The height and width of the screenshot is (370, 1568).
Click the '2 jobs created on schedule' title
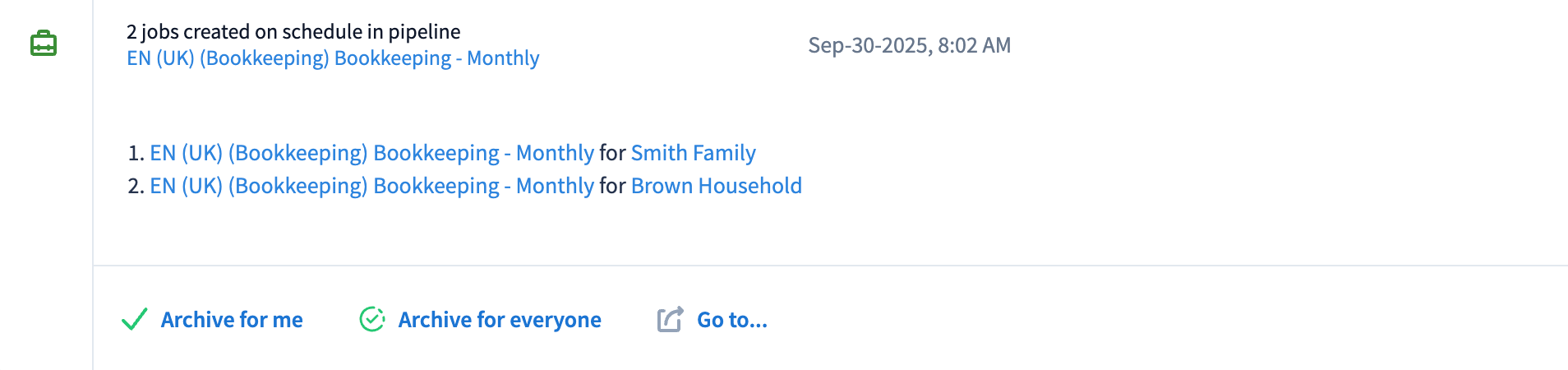tap(293, 31)
